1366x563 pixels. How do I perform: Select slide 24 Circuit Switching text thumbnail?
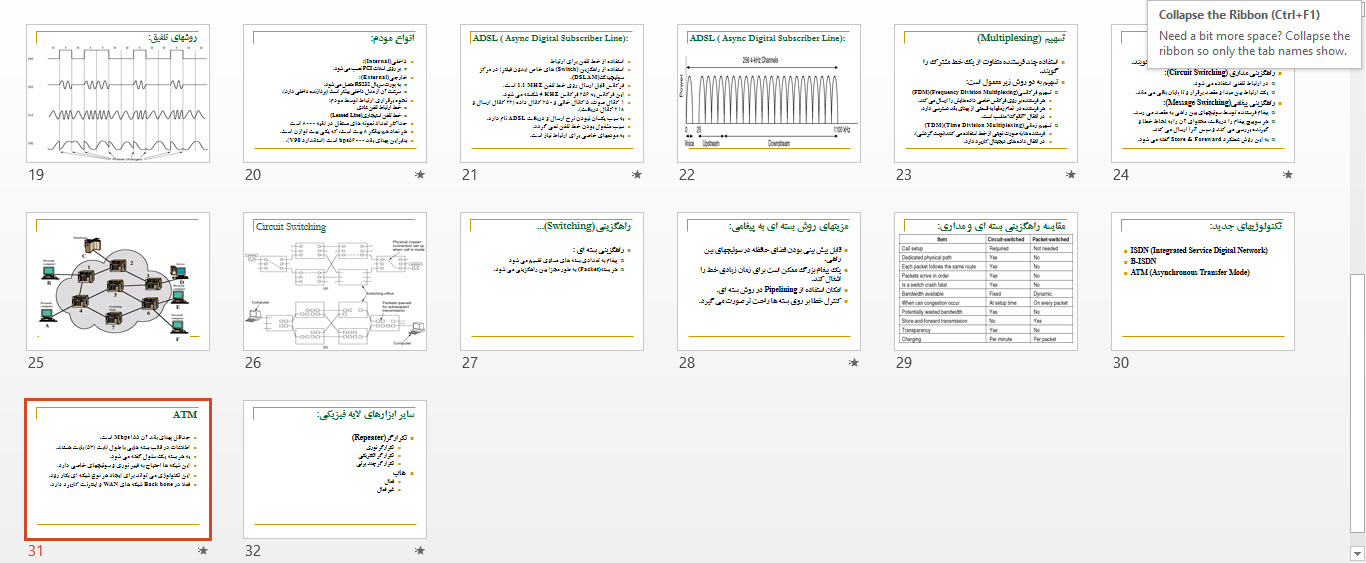point(1204,94)
